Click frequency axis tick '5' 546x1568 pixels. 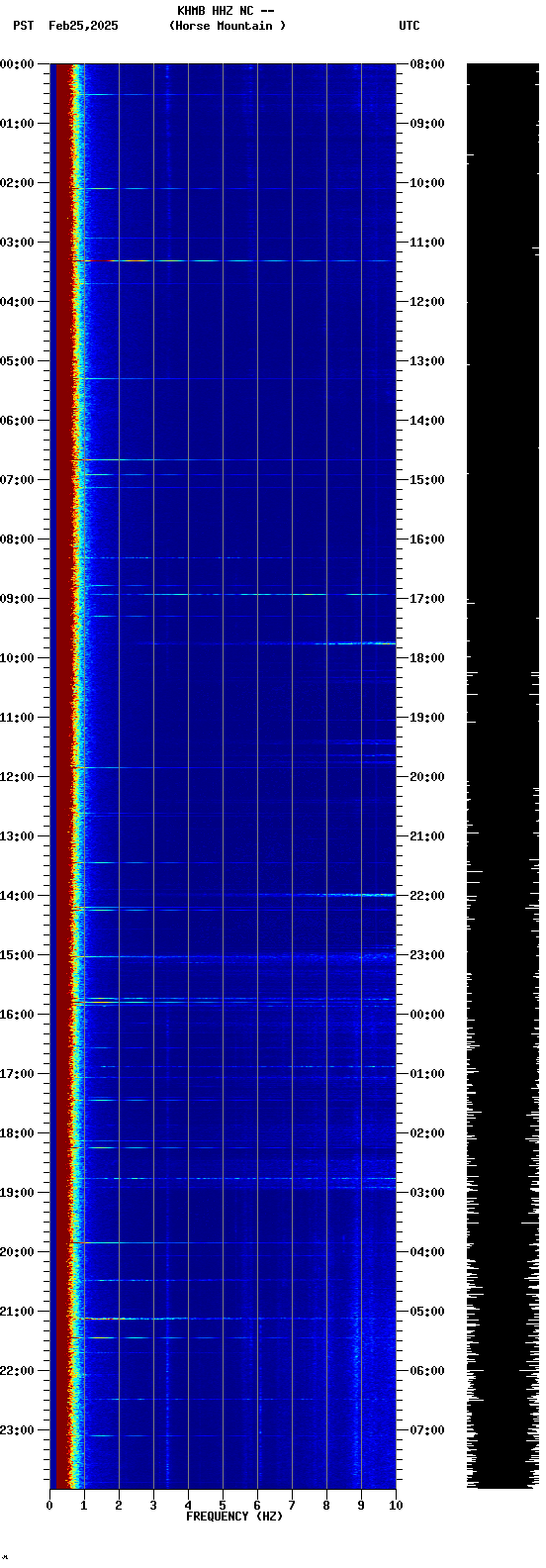(223, 1506)
